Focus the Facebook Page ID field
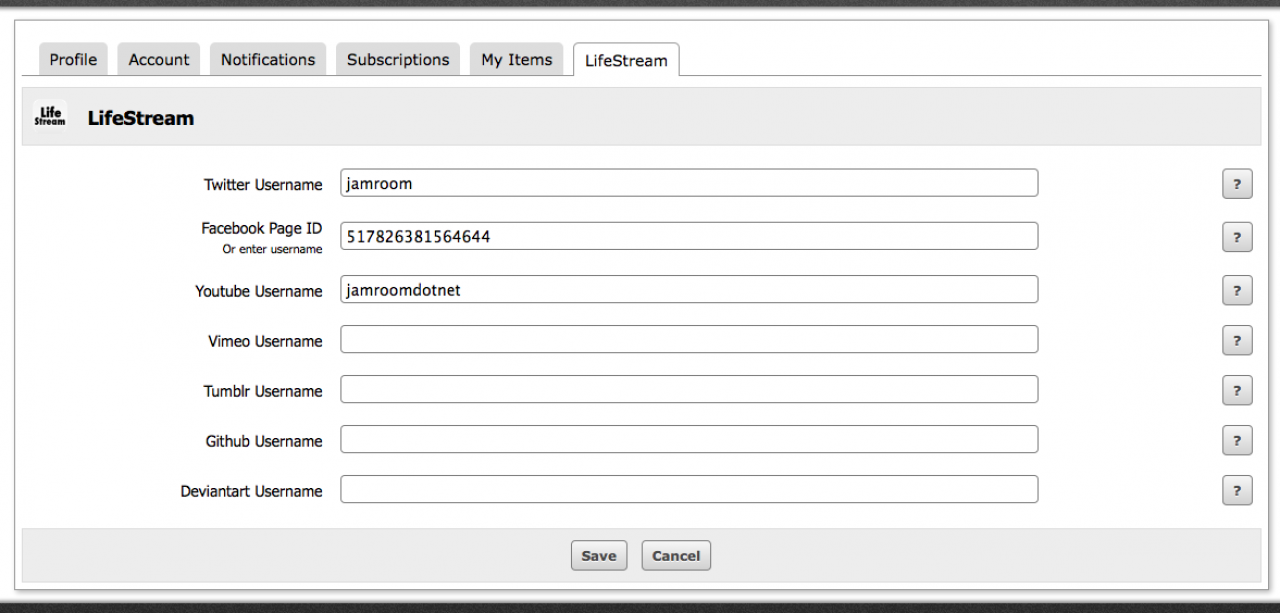Image resolution: width=1280 pixels, height=613 pixels. 688,236
